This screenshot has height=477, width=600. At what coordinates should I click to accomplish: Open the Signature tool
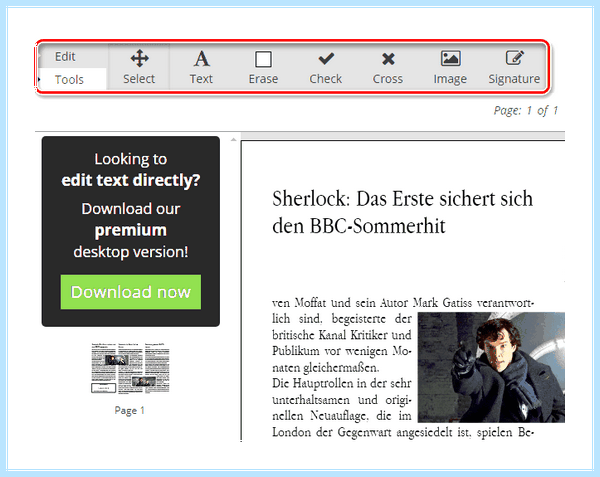(x=514, y=67)
